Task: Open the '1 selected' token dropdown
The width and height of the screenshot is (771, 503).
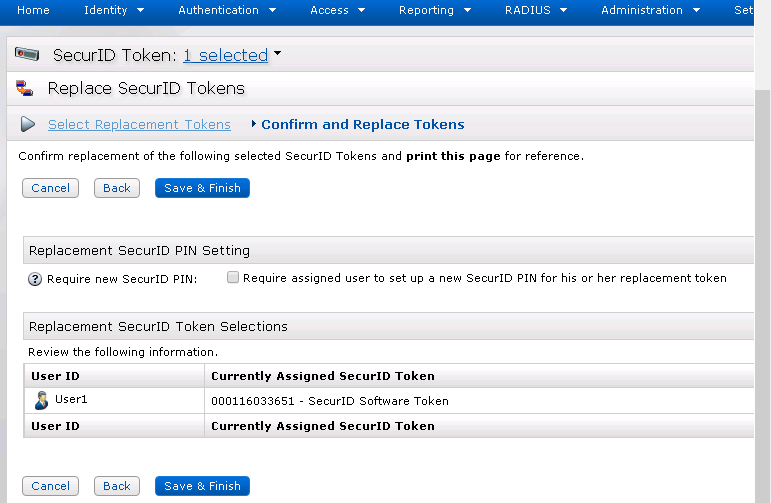Action: coord(231,55)
